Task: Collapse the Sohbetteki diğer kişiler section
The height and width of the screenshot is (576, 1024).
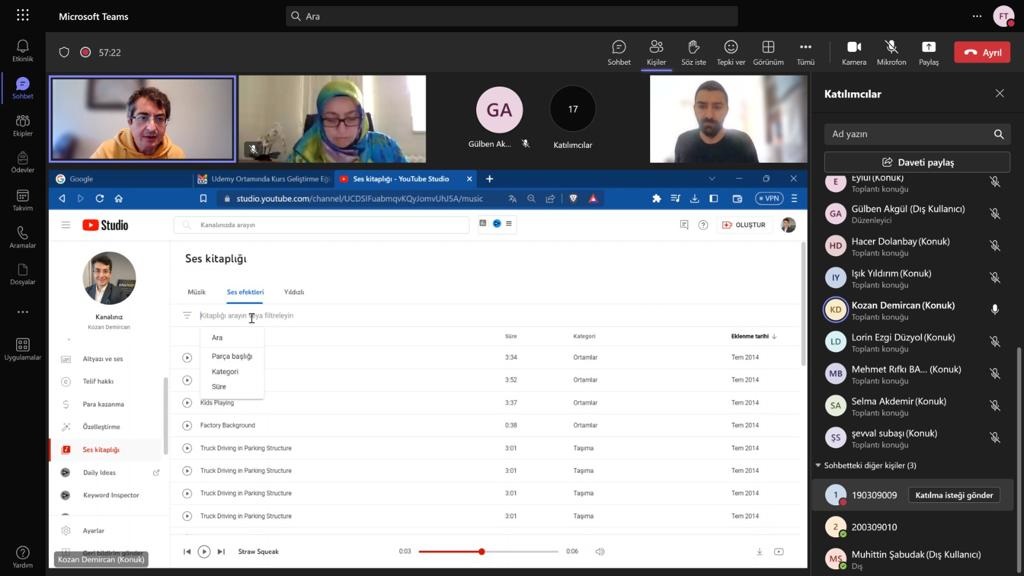Action: (x=818, y=465)
